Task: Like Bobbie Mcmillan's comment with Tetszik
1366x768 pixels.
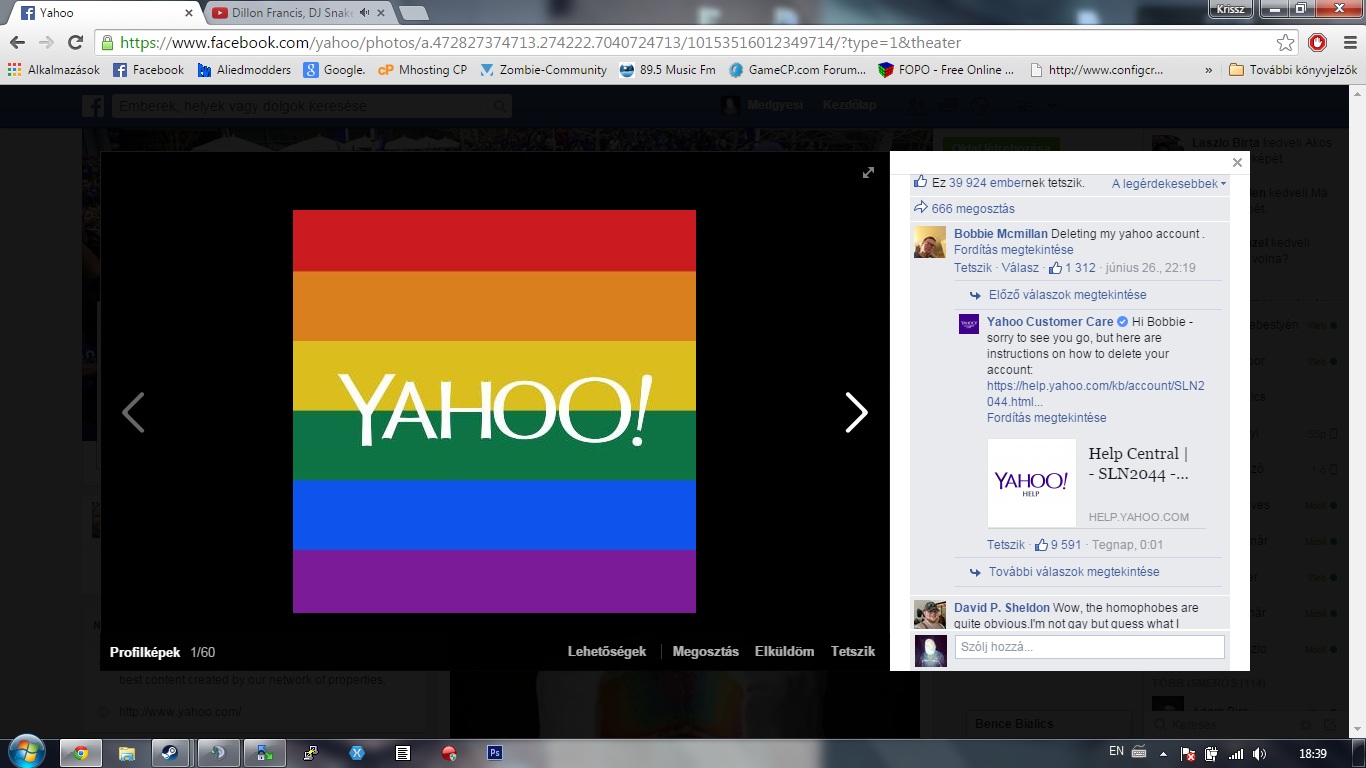Action: pos(973,268)
